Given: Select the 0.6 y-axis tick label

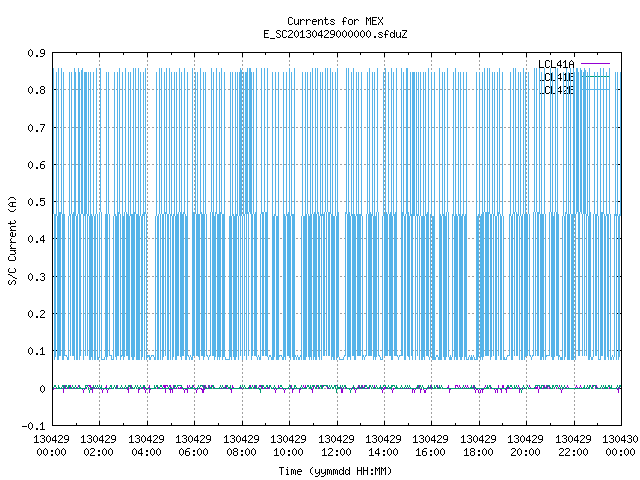Looking at the screenshot, I should click(36, 165).
